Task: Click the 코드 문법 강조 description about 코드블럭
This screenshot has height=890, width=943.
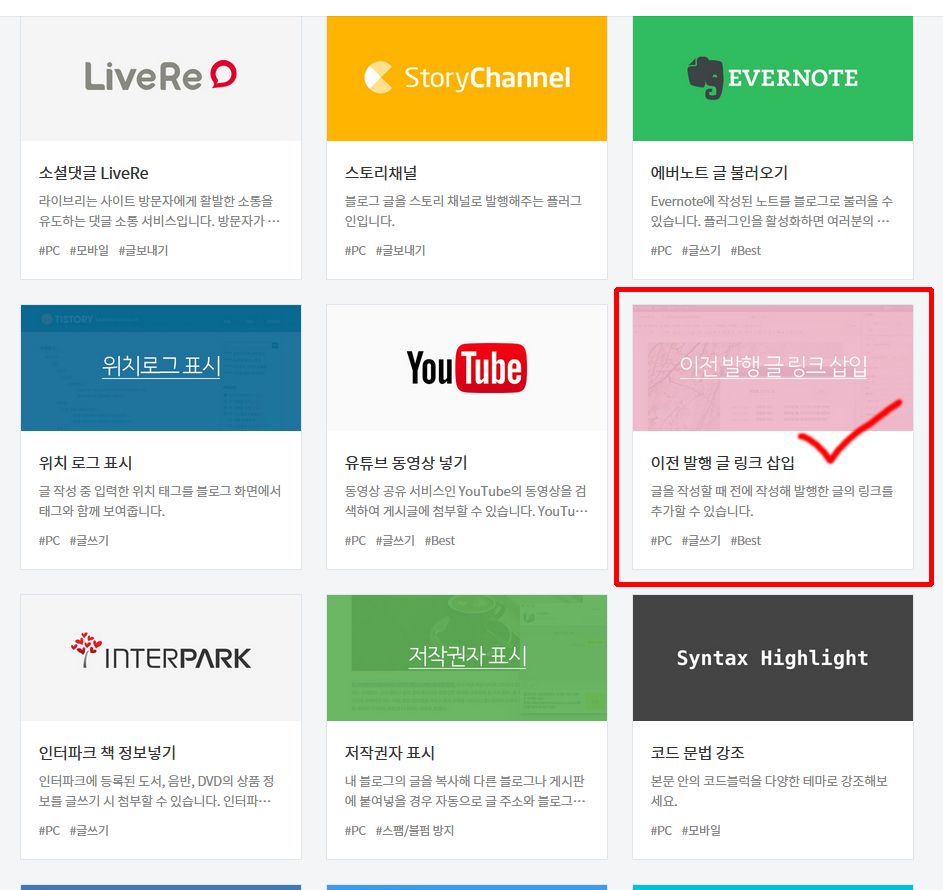Action: click(x=769, y=790)
